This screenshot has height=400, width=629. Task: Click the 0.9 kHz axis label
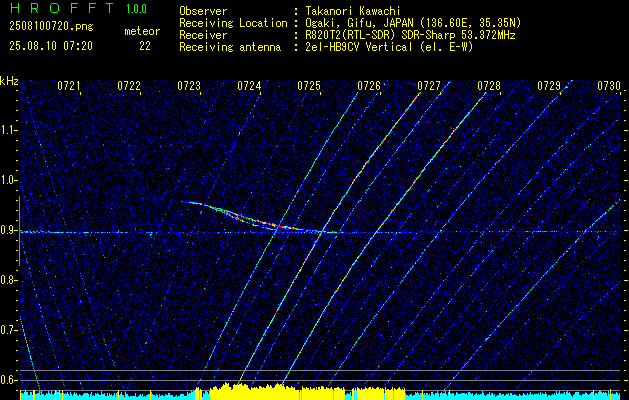8,230
